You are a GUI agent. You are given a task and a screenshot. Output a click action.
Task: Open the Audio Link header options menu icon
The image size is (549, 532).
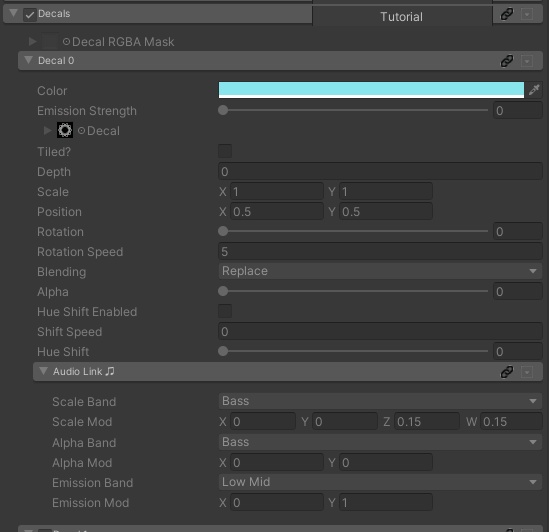527,372
